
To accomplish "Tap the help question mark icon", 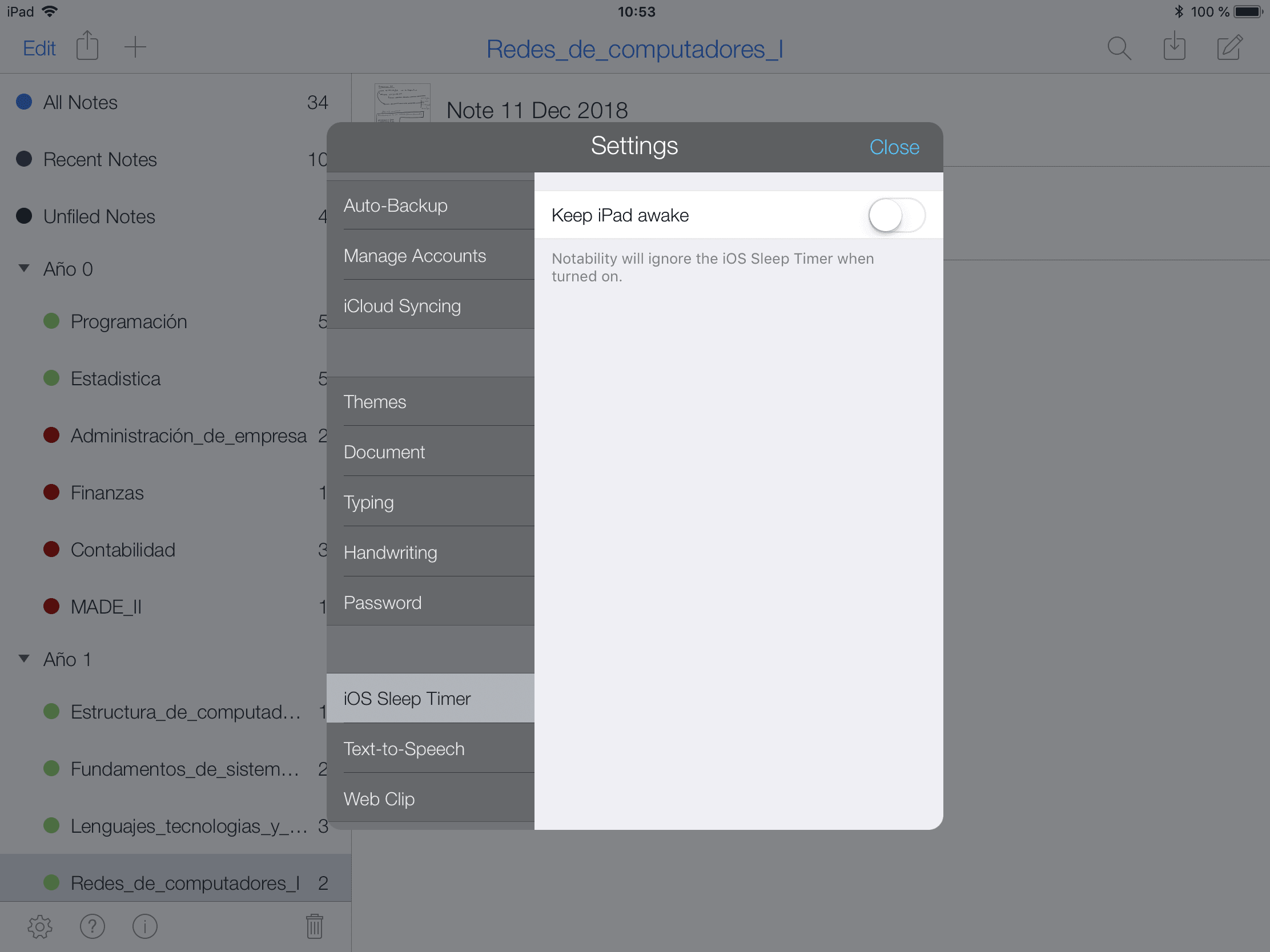I will tap(92, 926).
